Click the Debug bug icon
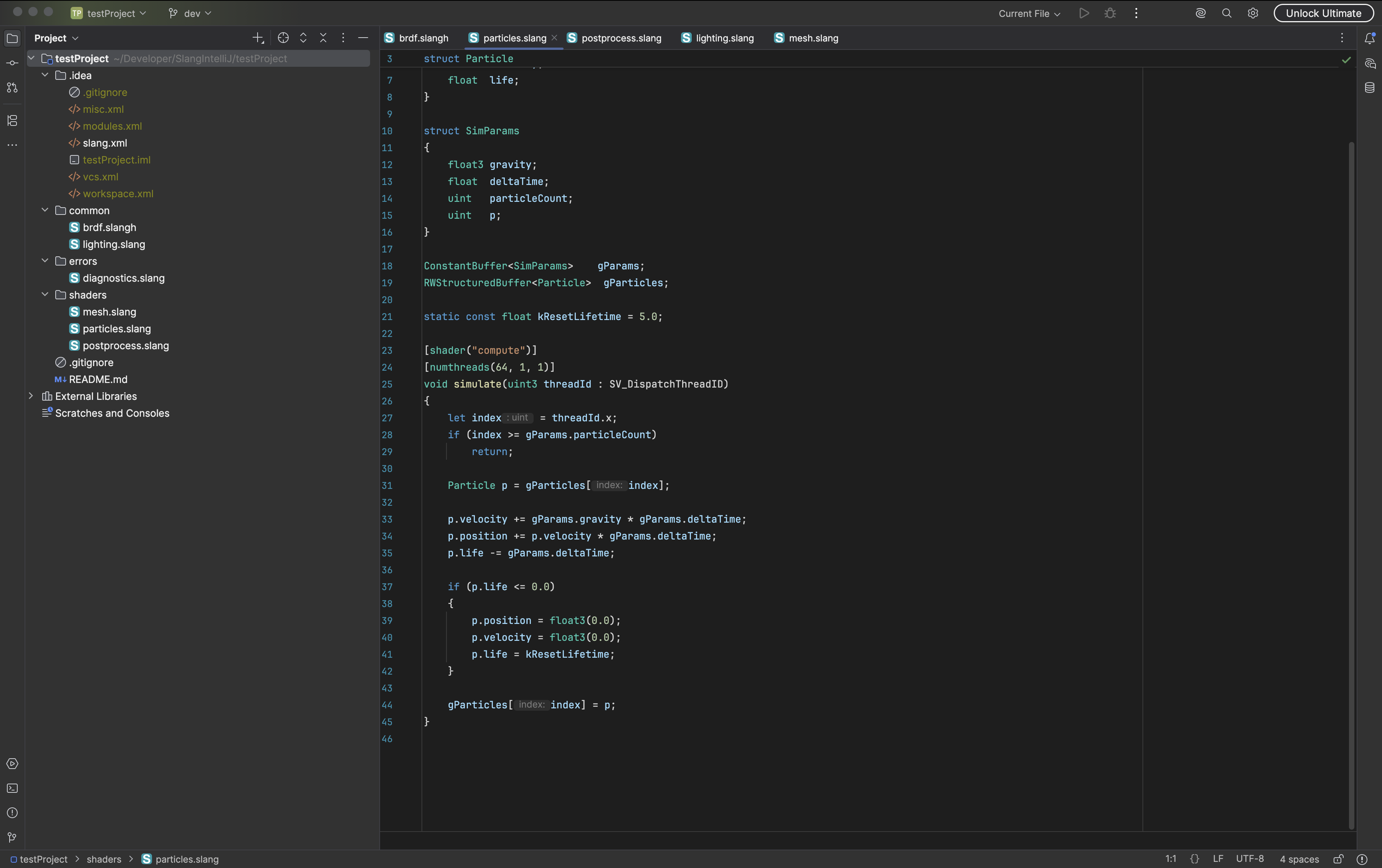Image resolution: width=1382 pixels, height=868 pixels. (1110, 13)
